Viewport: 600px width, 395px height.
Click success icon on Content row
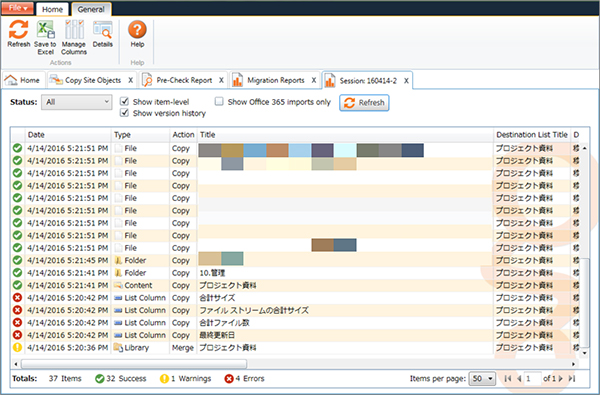[17, 285]
